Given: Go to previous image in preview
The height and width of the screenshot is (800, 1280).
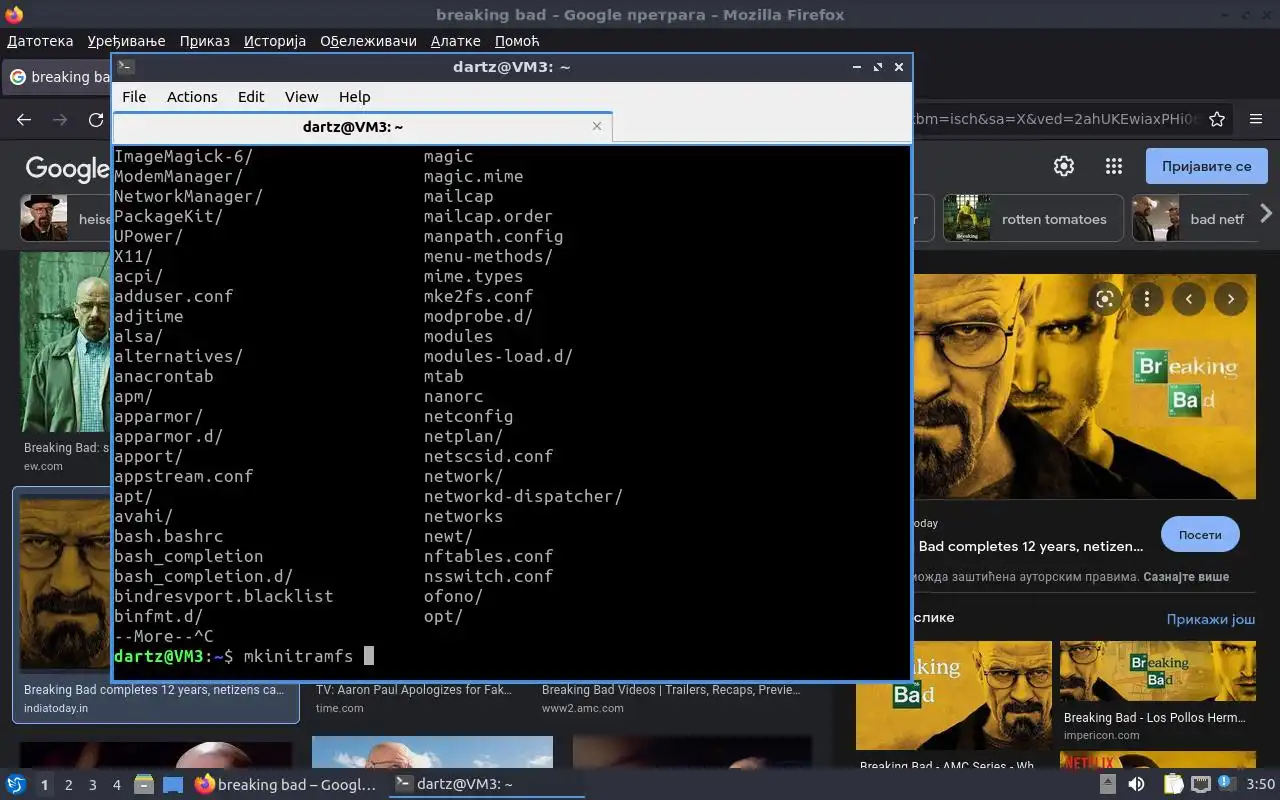Looking at the screenshot, I should tap(1189, 298).
